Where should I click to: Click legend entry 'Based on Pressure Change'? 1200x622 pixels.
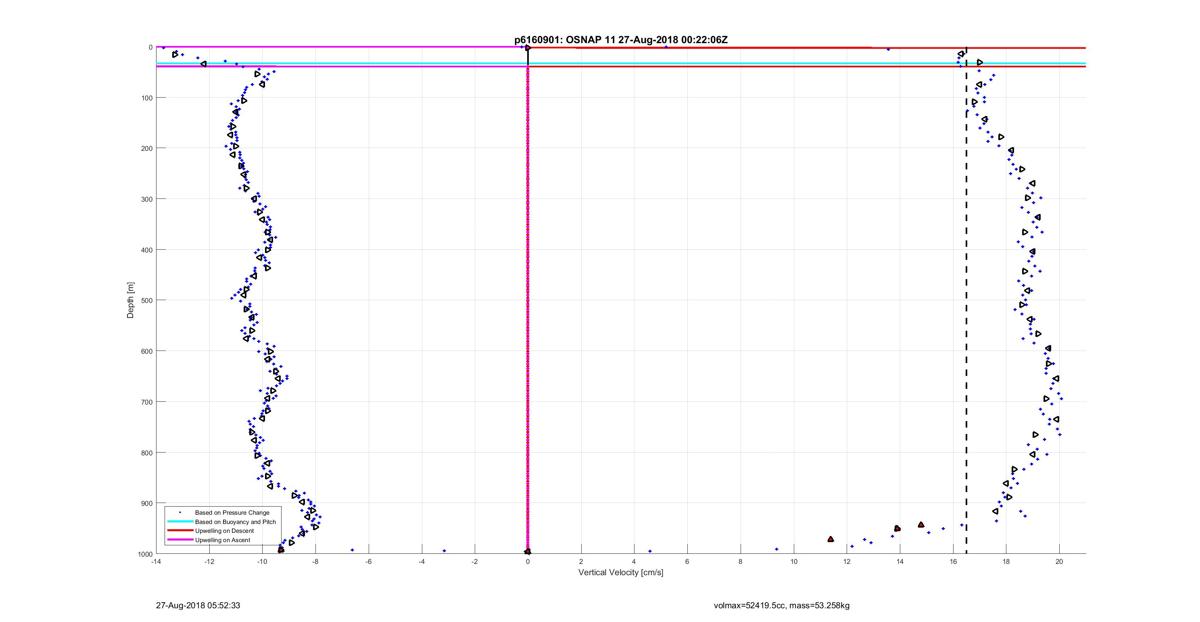click(232, 512)
